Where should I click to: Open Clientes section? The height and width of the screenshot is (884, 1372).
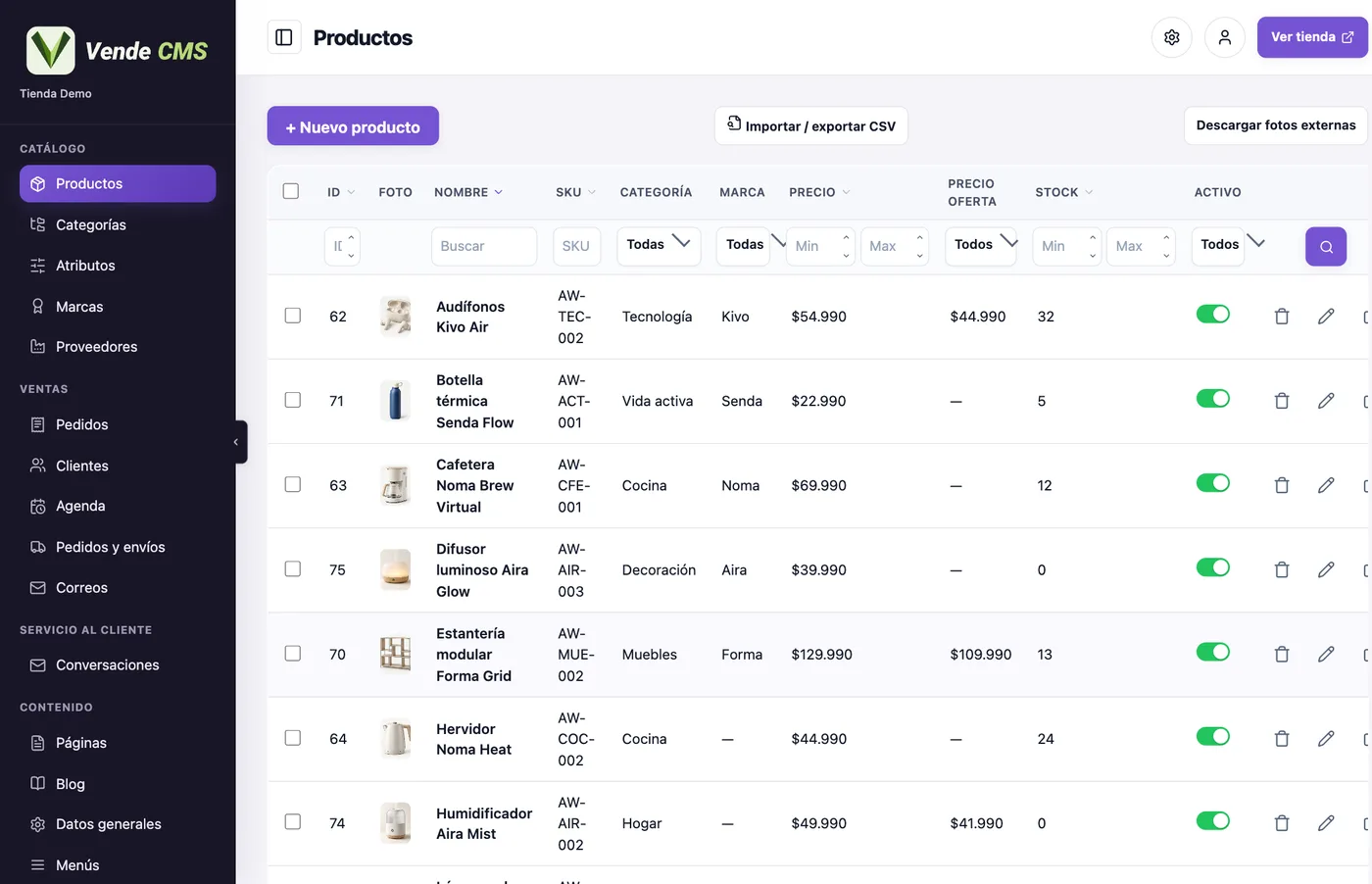click(x=118, y=466)
